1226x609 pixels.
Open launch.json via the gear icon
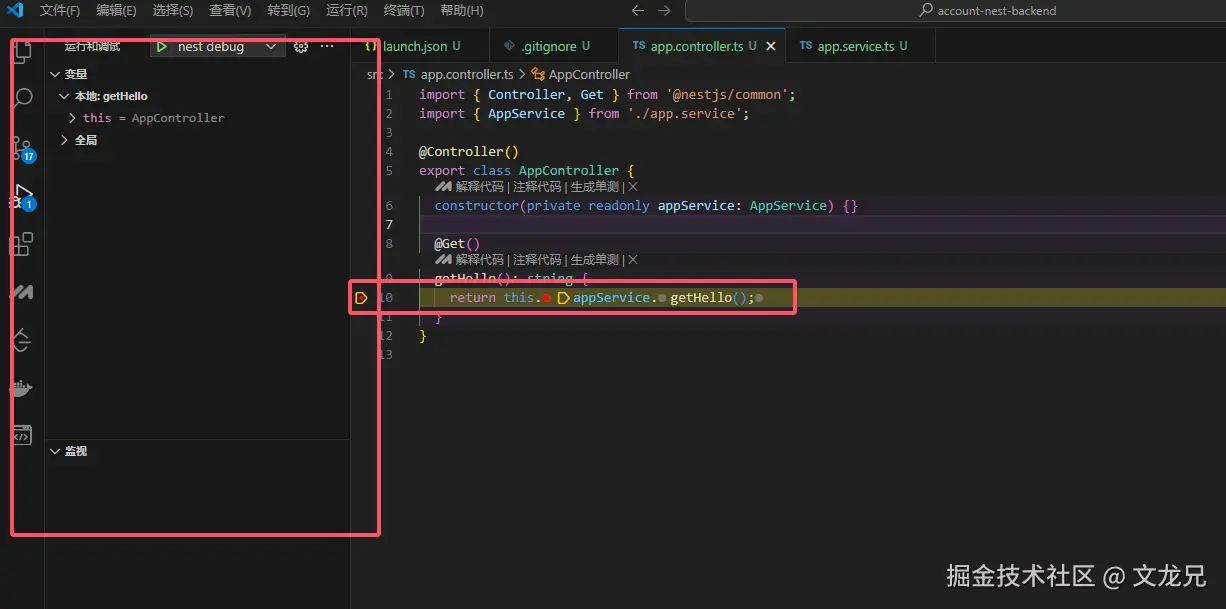(300, 47)
